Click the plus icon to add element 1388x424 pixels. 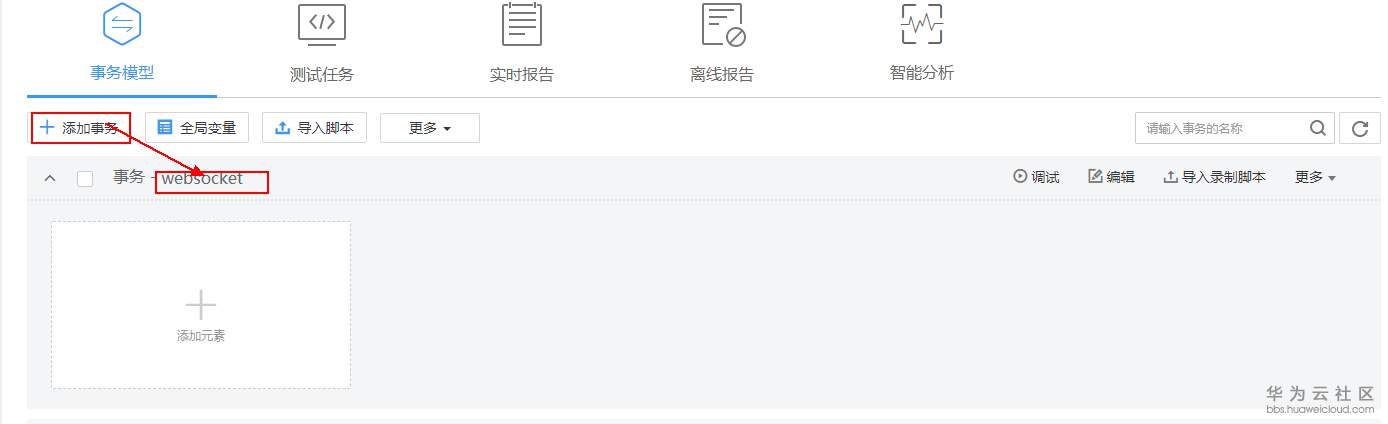[x=201, y=304]
